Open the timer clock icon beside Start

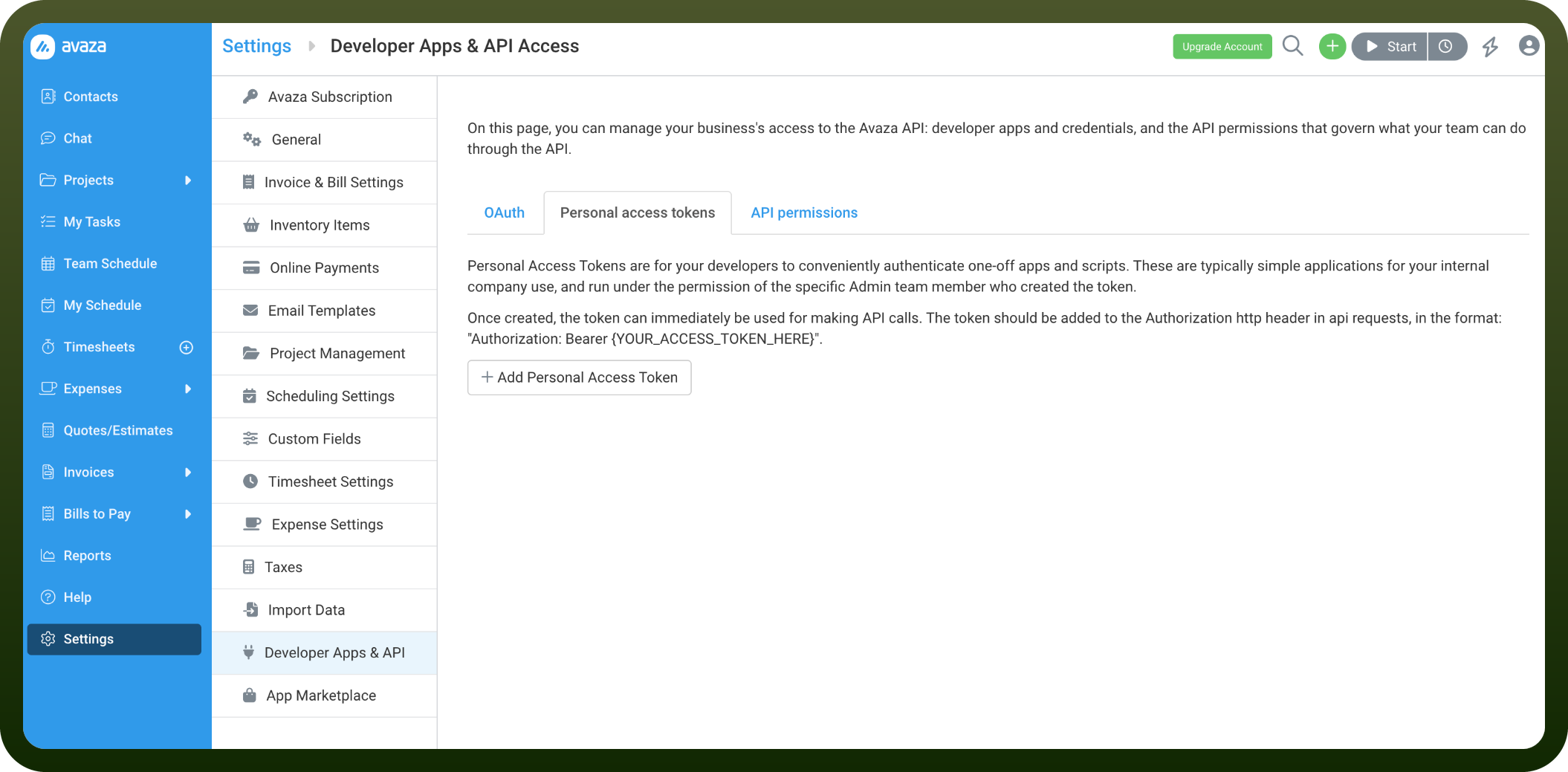click(x=1446, y=47)
